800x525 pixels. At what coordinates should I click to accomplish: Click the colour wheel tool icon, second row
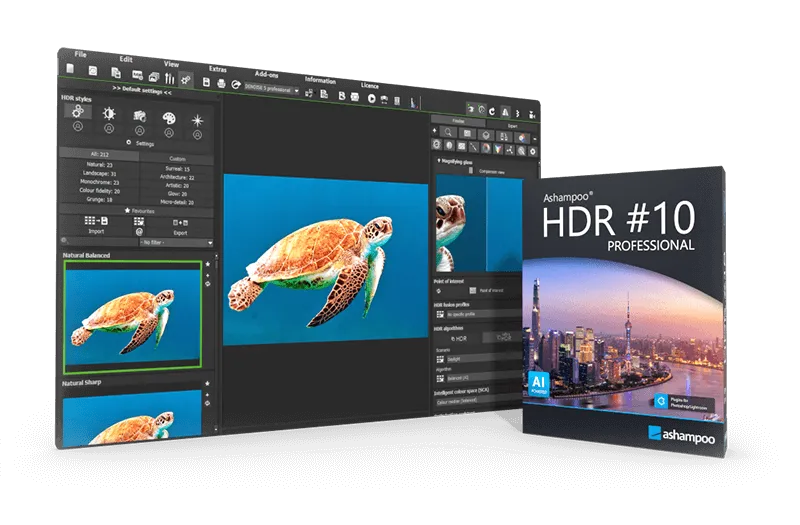click(485, 148)
